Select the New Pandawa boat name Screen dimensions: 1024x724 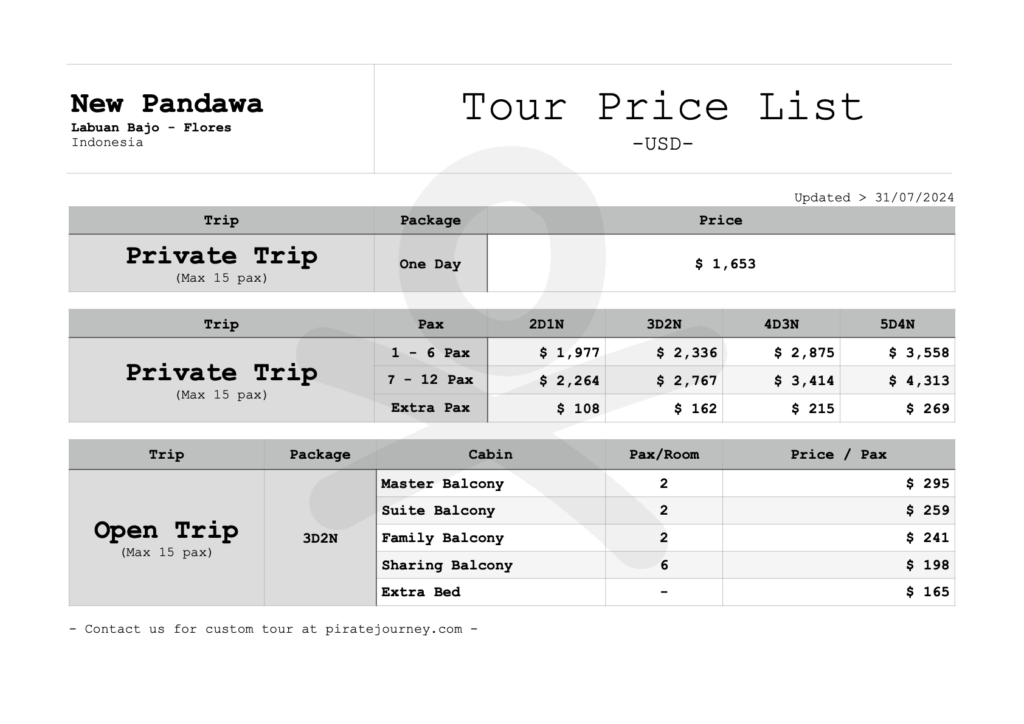tap(167, 103)
